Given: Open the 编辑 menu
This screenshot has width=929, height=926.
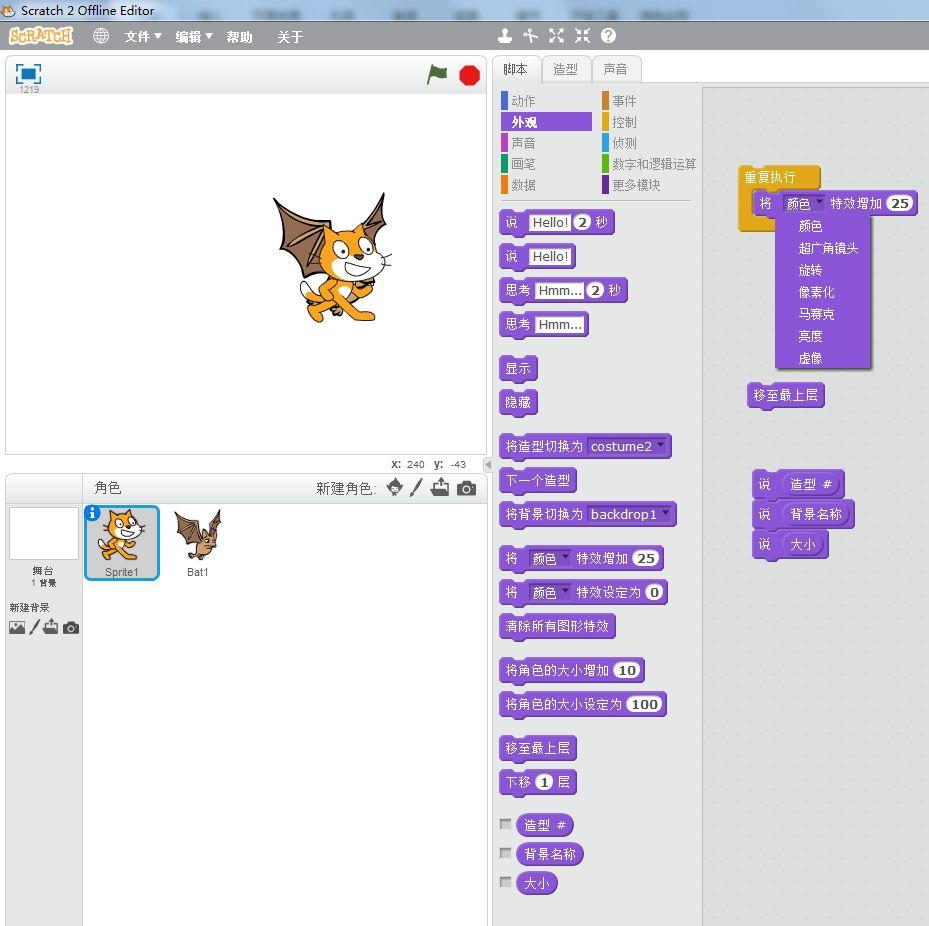Looking at the screenshot, I should 194,37.
